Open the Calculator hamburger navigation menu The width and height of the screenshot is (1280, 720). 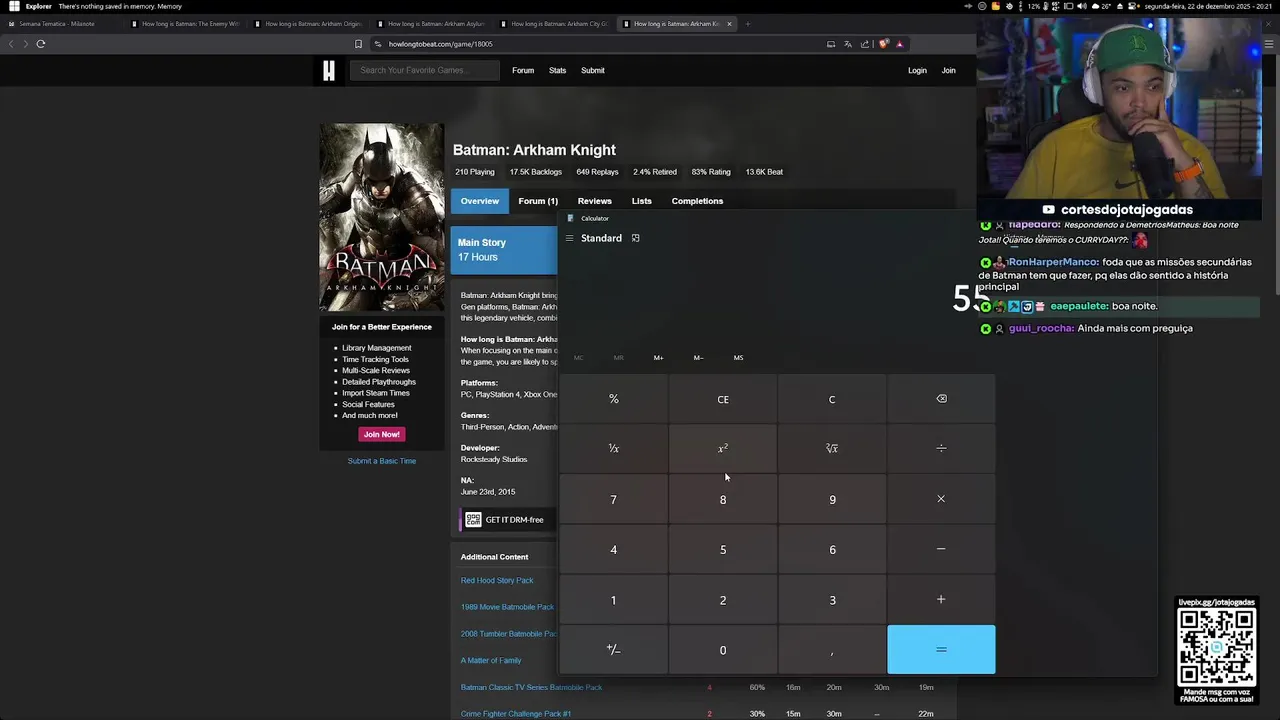[570, 238]
